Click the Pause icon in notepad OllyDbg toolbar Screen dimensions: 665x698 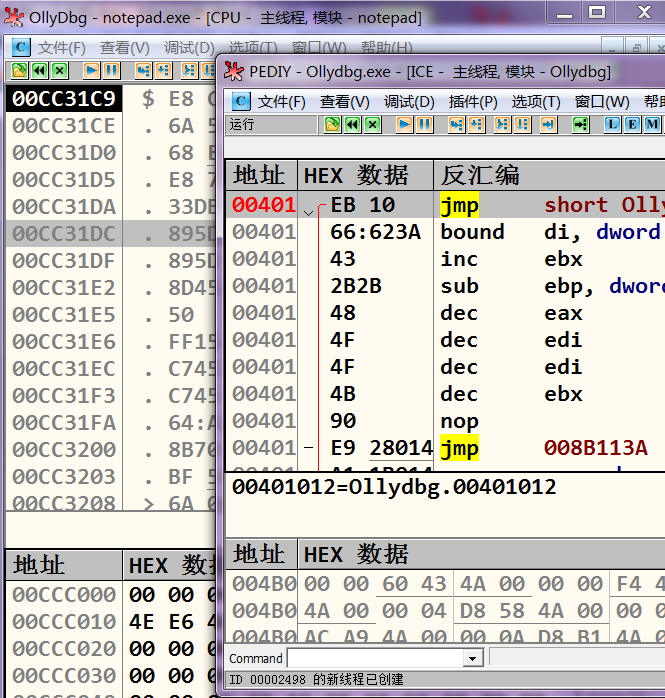(112, 70)
